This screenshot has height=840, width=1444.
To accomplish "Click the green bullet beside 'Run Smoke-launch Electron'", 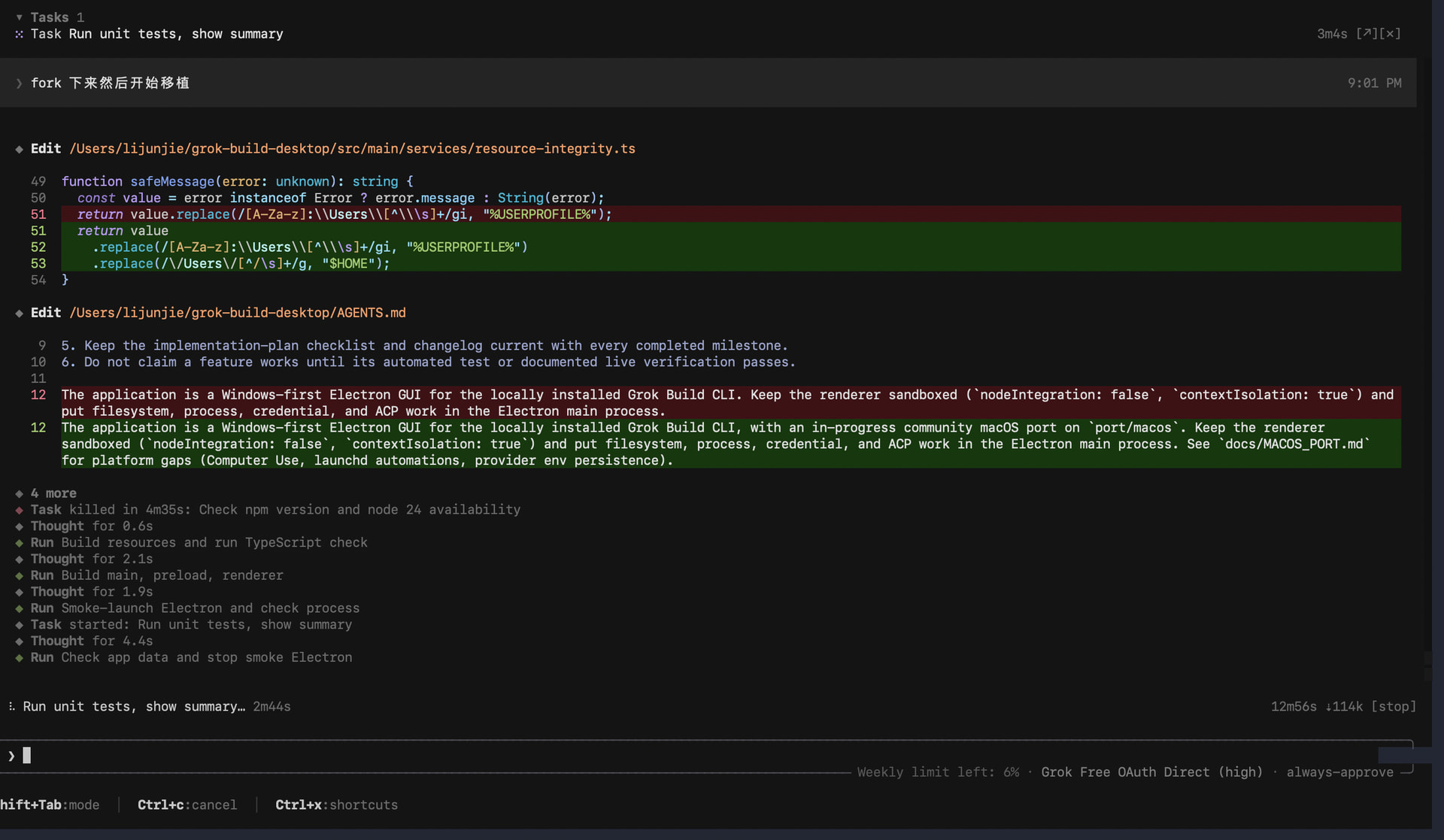I will [x=20, y=608].
